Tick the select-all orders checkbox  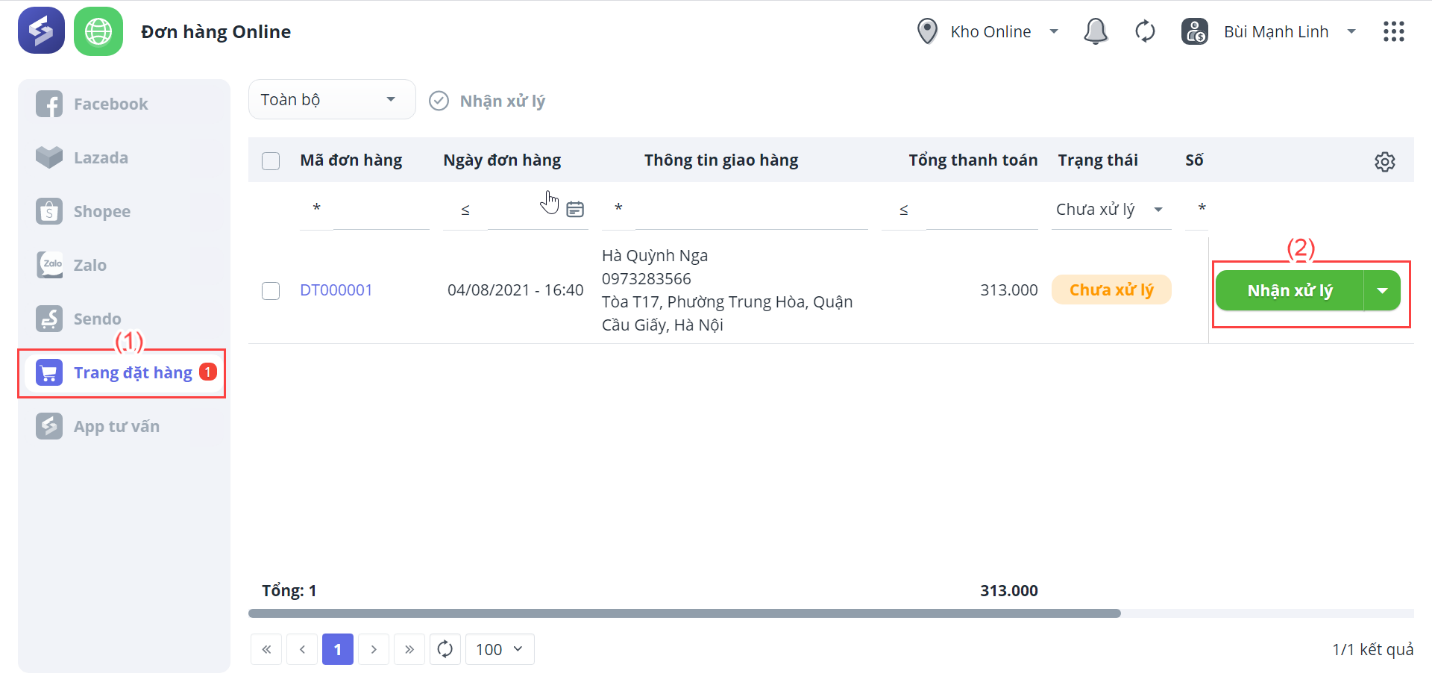271,161
